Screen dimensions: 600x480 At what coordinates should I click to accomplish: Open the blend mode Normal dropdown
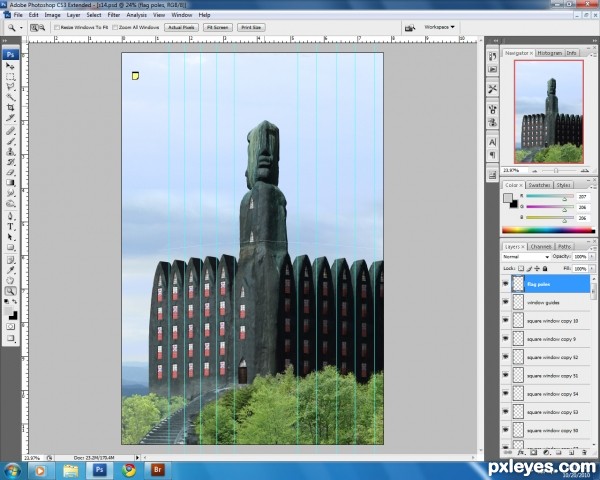[x=526, y=256]
